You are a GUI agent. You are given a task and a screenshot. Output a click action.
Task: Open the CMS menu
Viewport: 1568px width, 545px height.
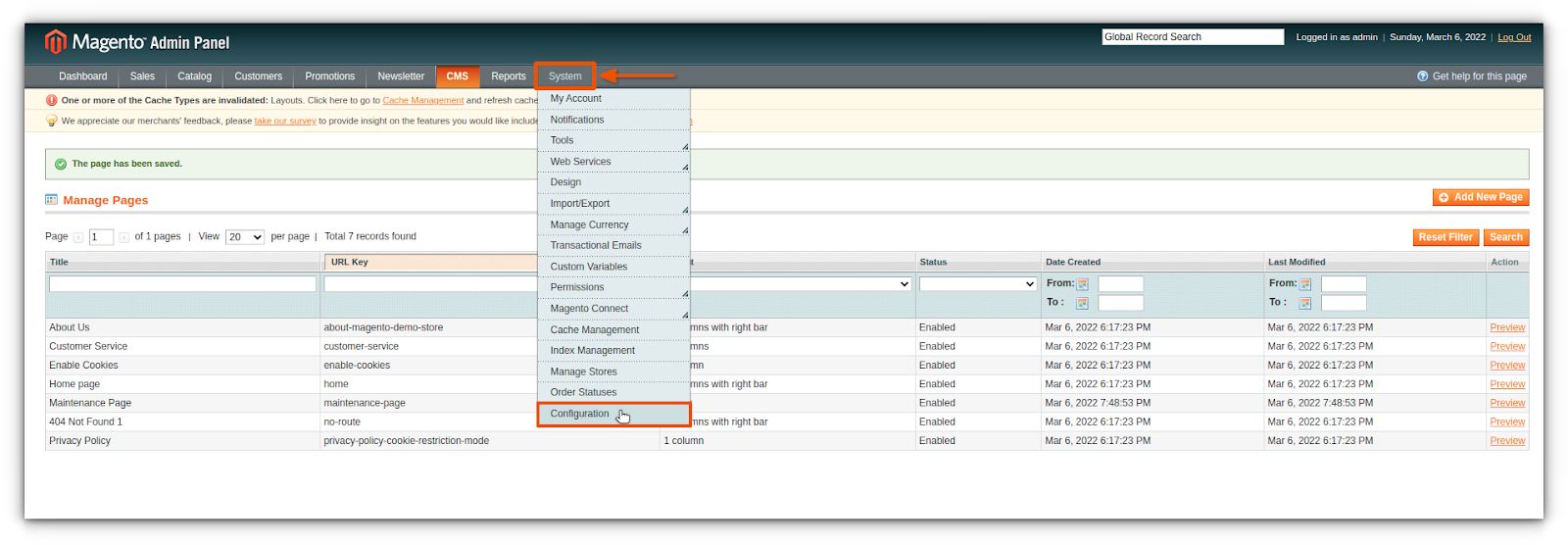[x=458, y=76]
